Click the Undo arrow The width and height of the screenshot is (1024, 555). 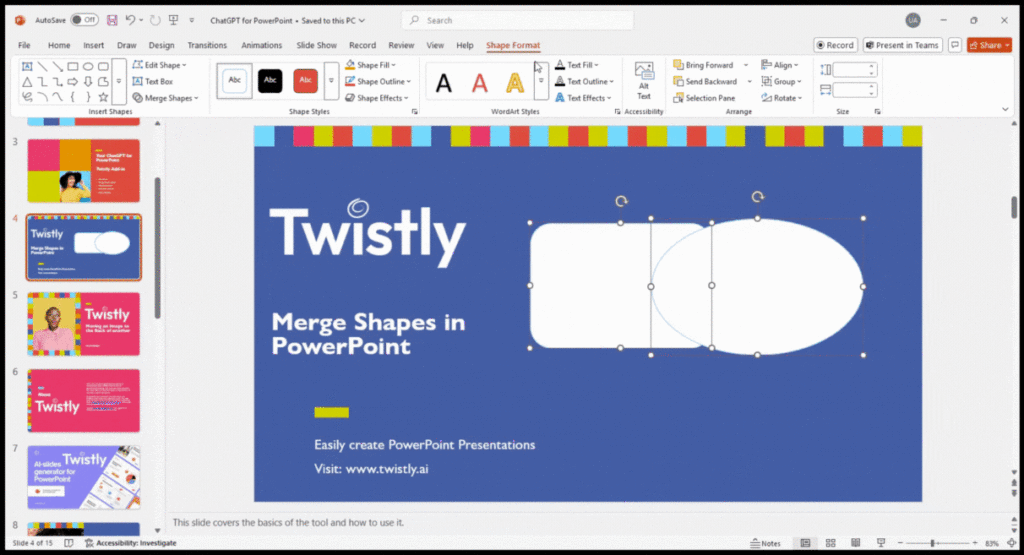(x=130, y=20)
